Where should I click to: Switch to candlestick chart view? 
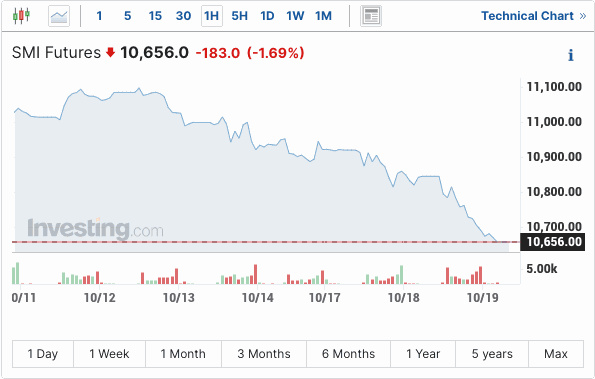pyautogui.click(x=21, y=16)
